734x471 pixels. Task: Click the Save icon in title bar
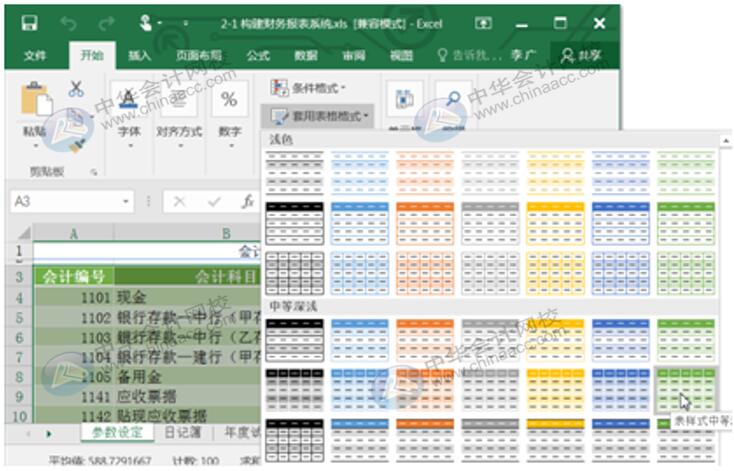pos(29,22)
